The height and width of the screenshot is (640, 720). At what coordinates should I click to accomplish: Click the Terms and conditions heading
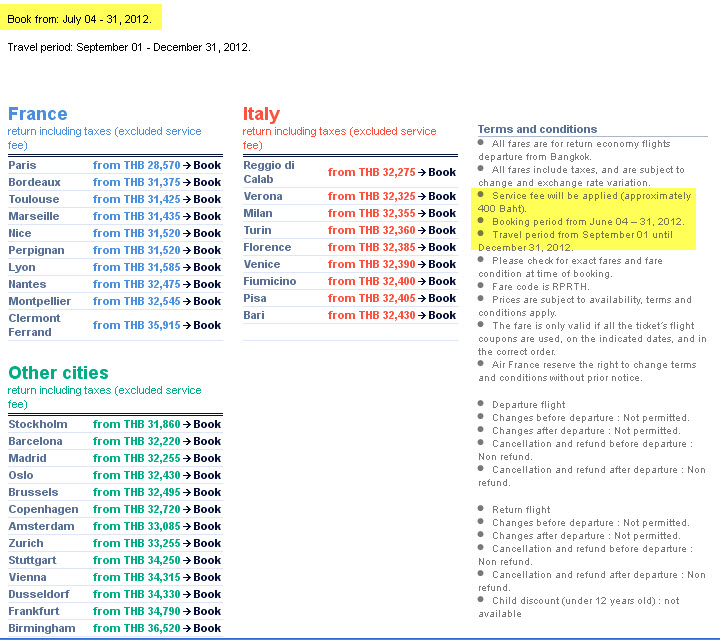(x=537, y=129)
